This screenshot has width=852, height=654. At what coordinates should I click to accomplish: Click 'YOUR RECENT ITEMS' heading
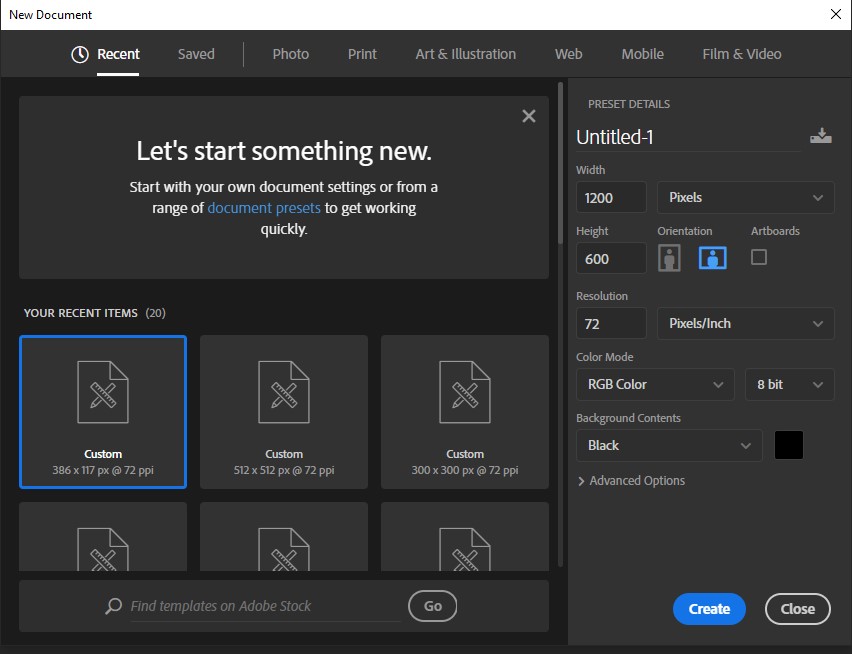tap(81, 313)
